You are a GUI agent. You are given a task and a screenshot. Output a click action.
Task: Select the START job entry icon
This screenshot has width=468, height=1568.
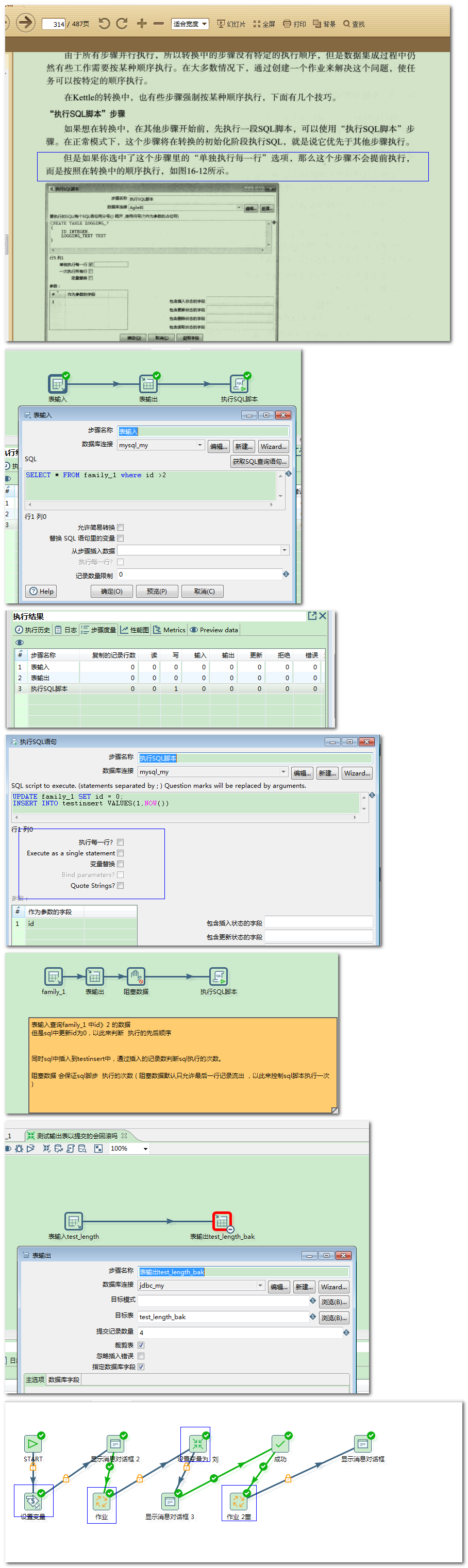click(x=33, y=1444)
